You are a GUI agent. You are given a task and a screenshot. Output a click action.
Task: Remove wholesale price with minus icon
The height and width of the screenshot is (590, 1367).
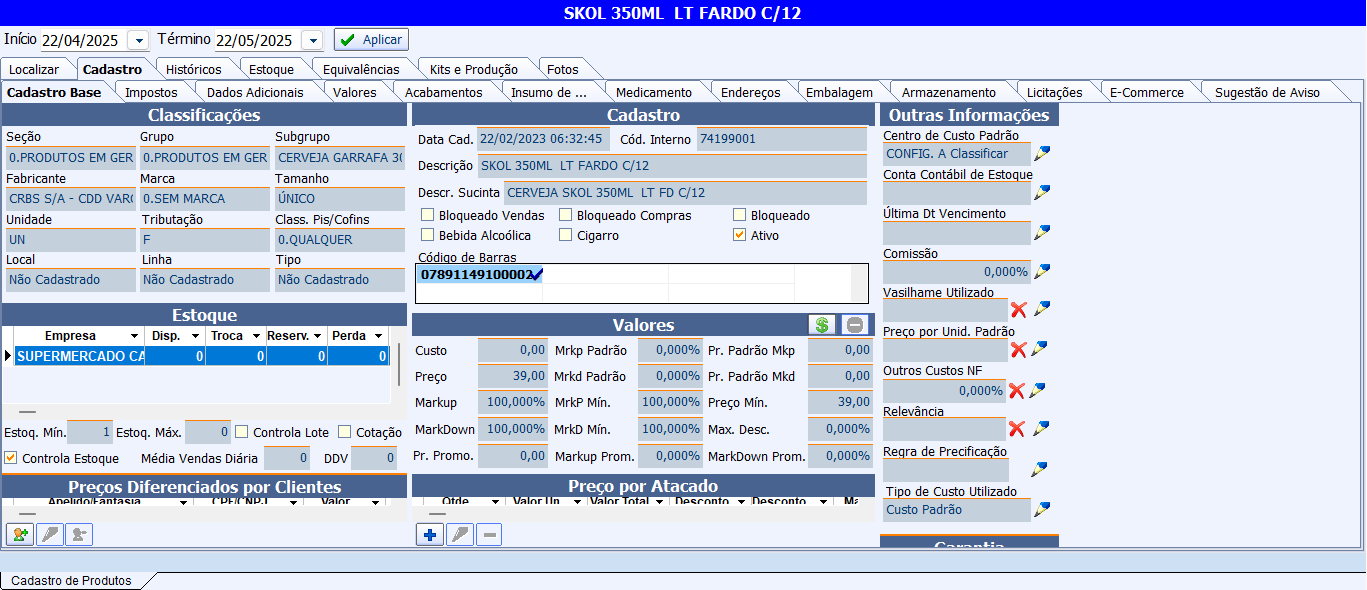490,535
